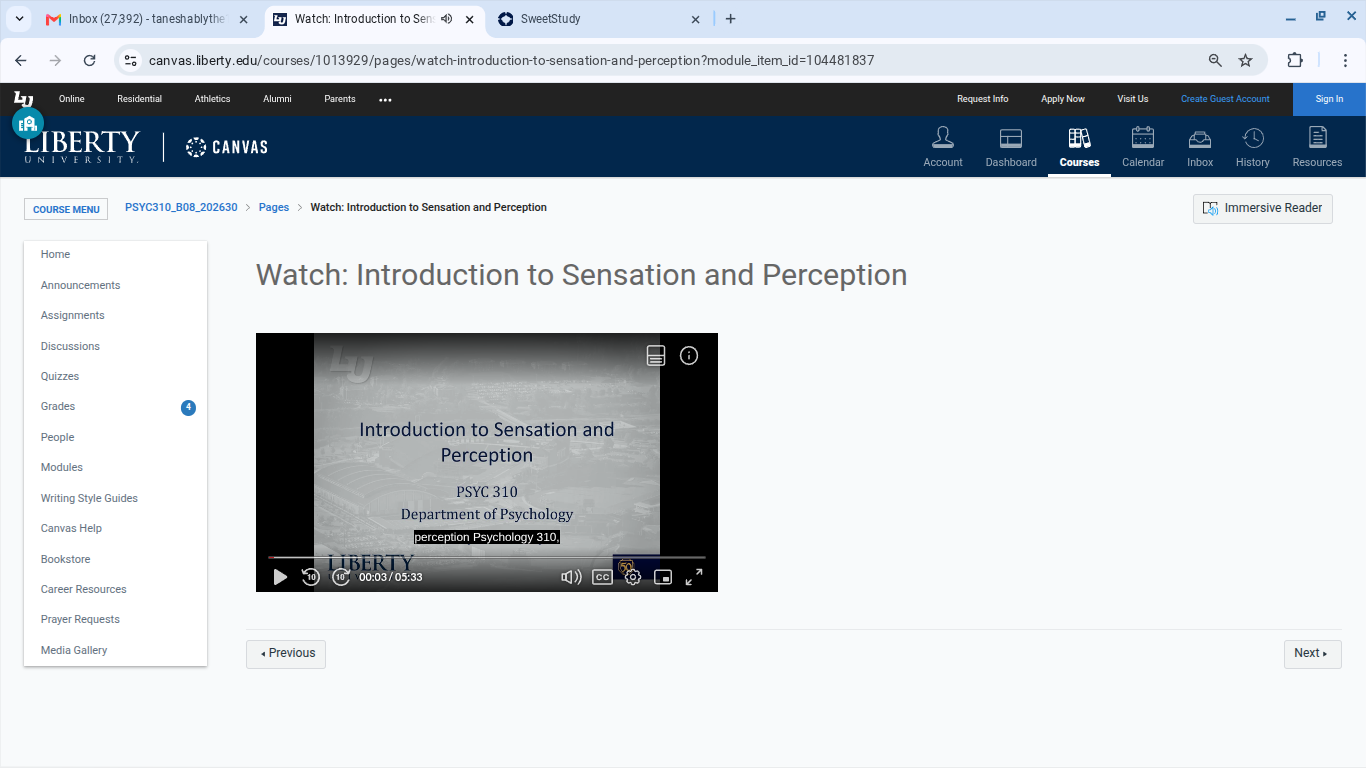Screen dimensions: 1366x768
Task: Open the Pages breadcrumb link
Action: tap(274, 207)
